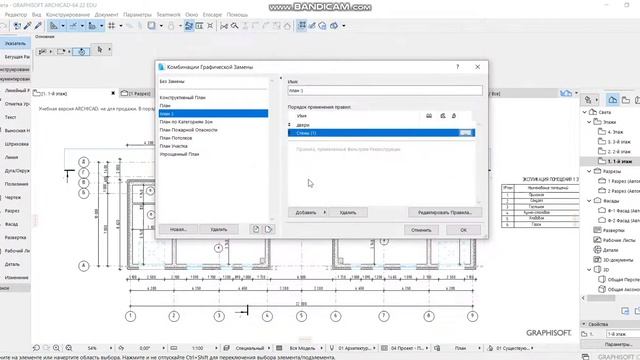The width and height of the screenshot is (640, 360).
Task: Select the Текст tool in toolbox
Action: click(11, 117)
